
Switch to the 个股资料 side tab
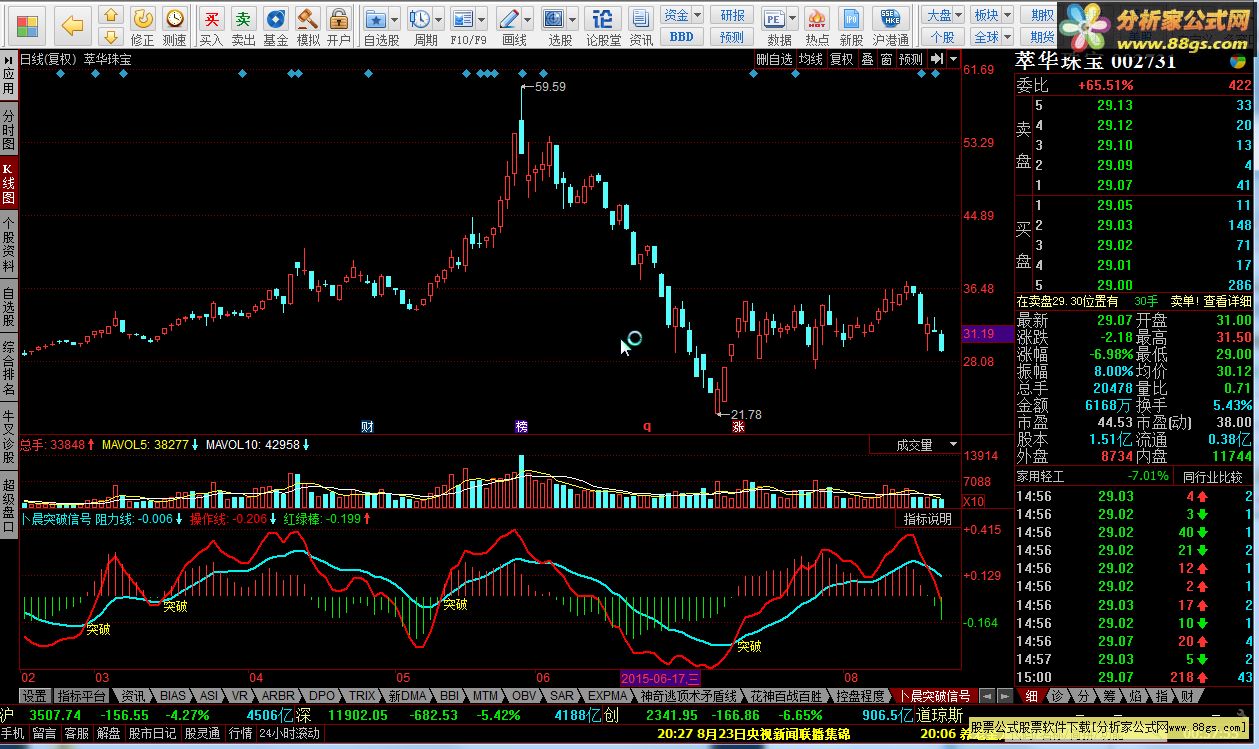click(x=8, y=244)
